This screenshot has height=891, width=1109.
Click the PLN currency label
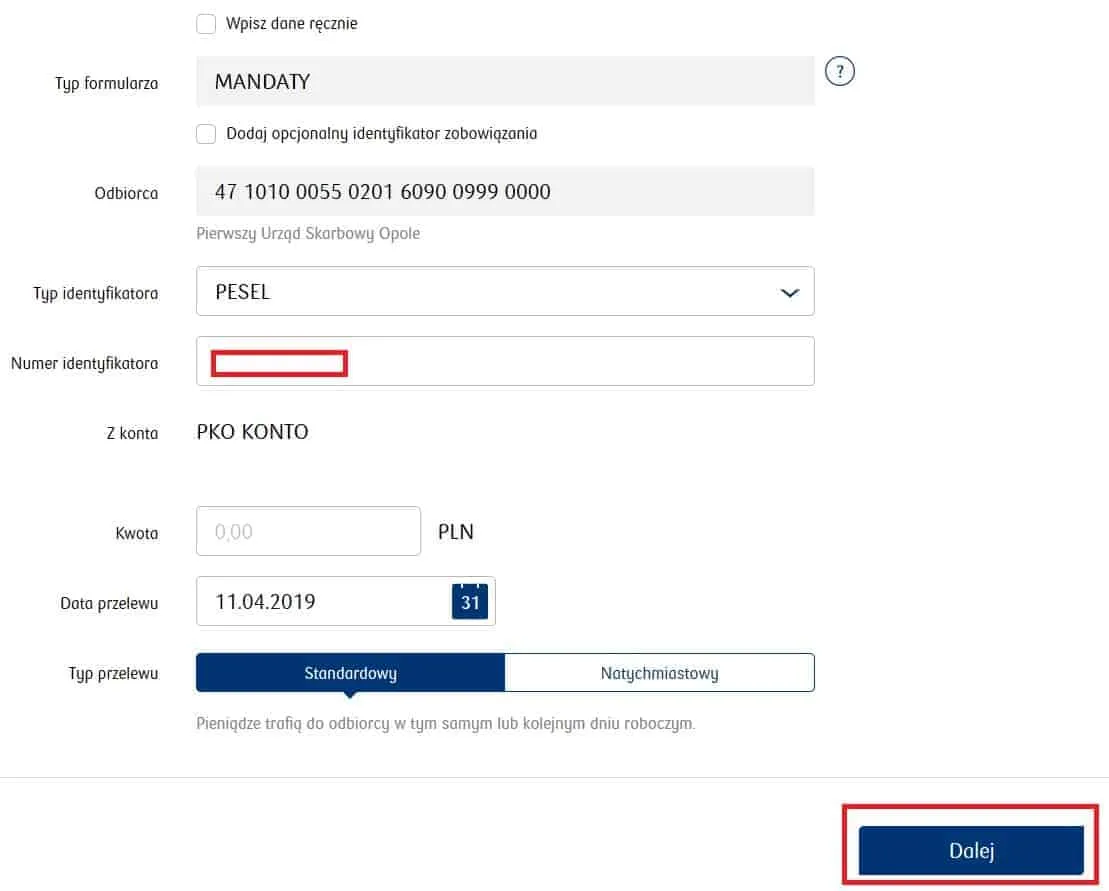455,531
